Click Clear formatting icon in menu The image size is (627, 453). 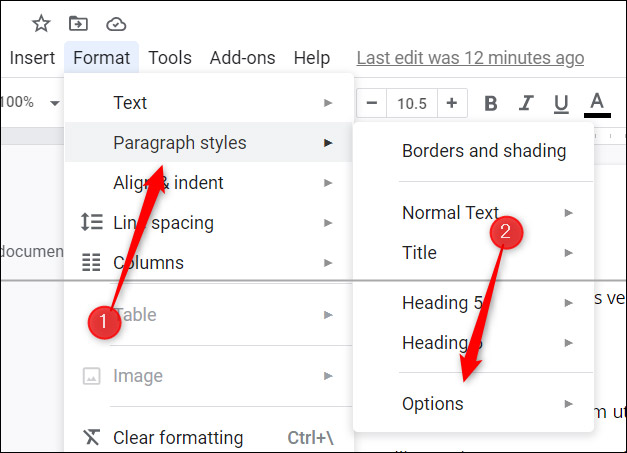91,438
